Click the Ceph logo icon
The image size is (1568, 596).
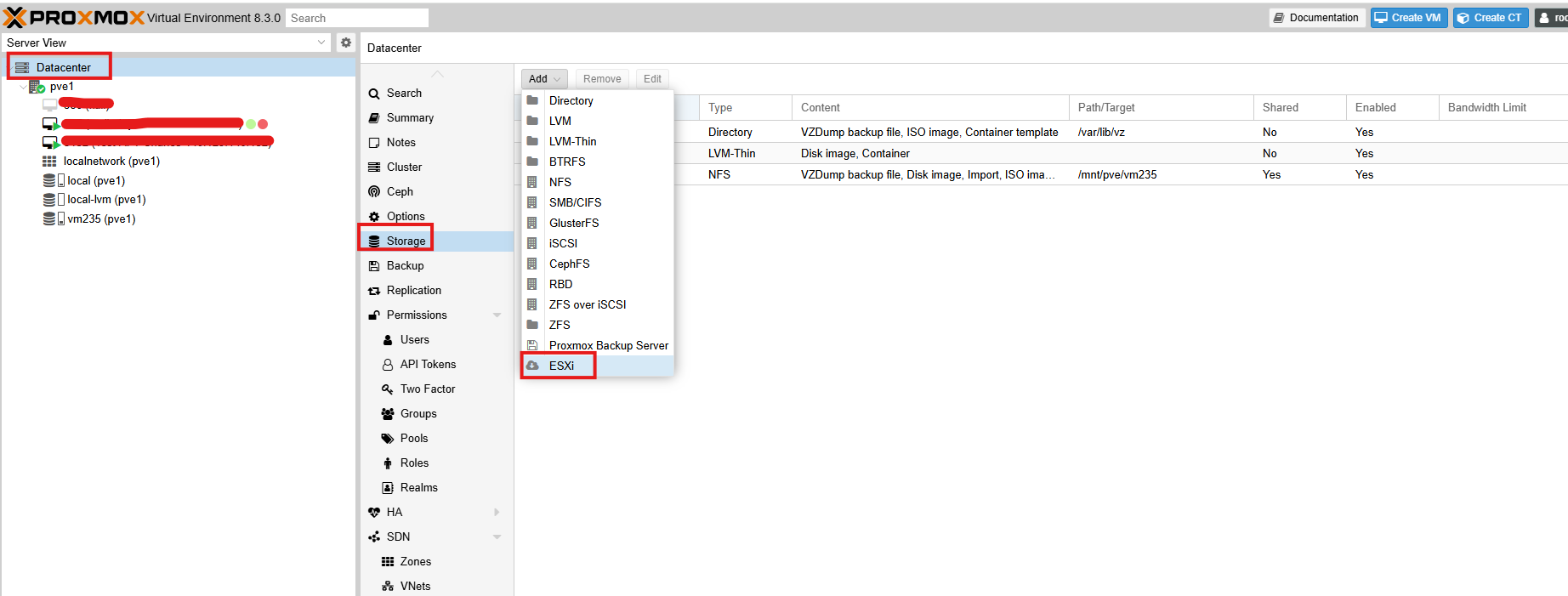(374, 192)
